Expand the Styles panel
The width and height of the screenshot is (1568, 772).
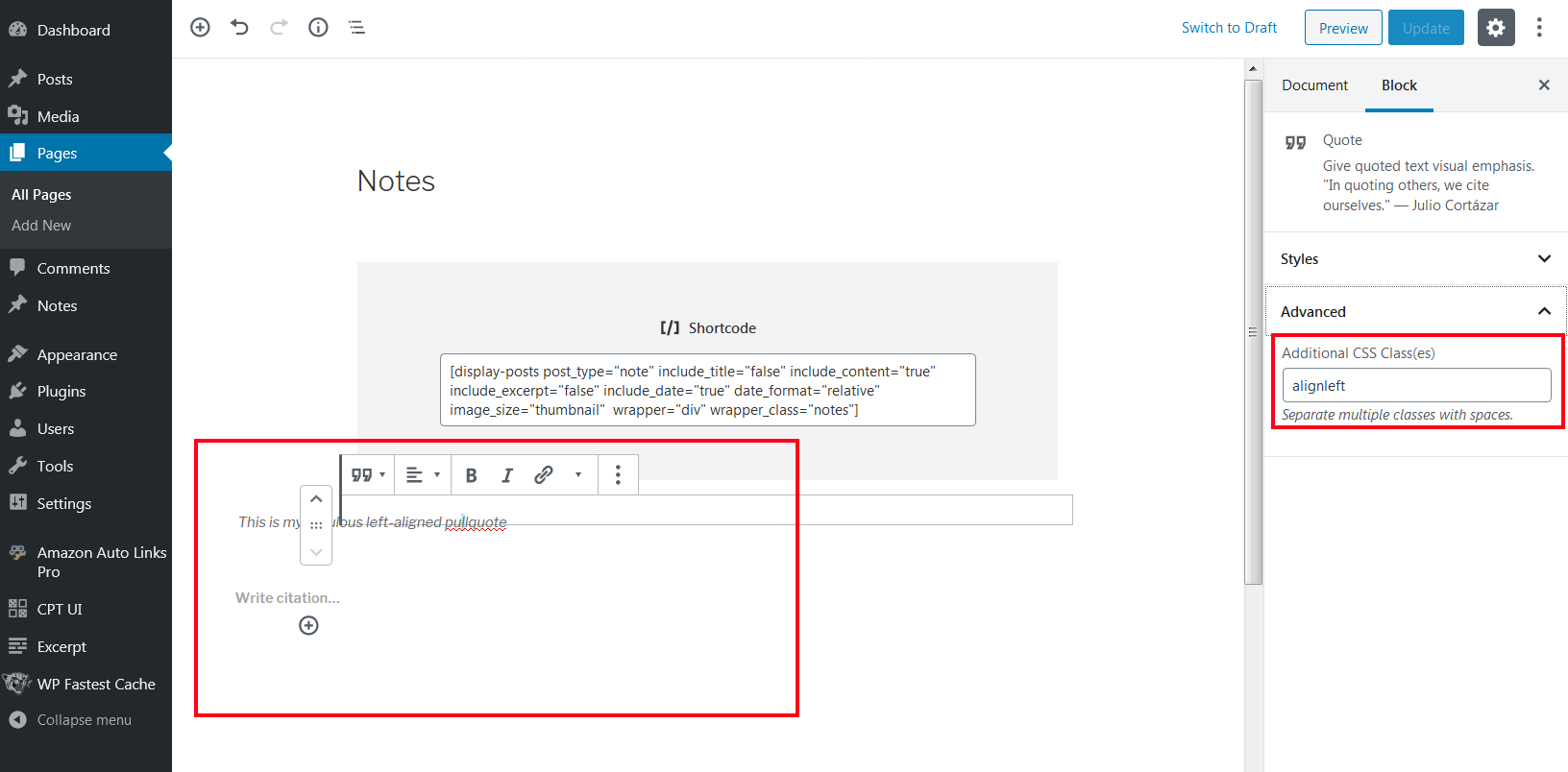[1414, 259]
